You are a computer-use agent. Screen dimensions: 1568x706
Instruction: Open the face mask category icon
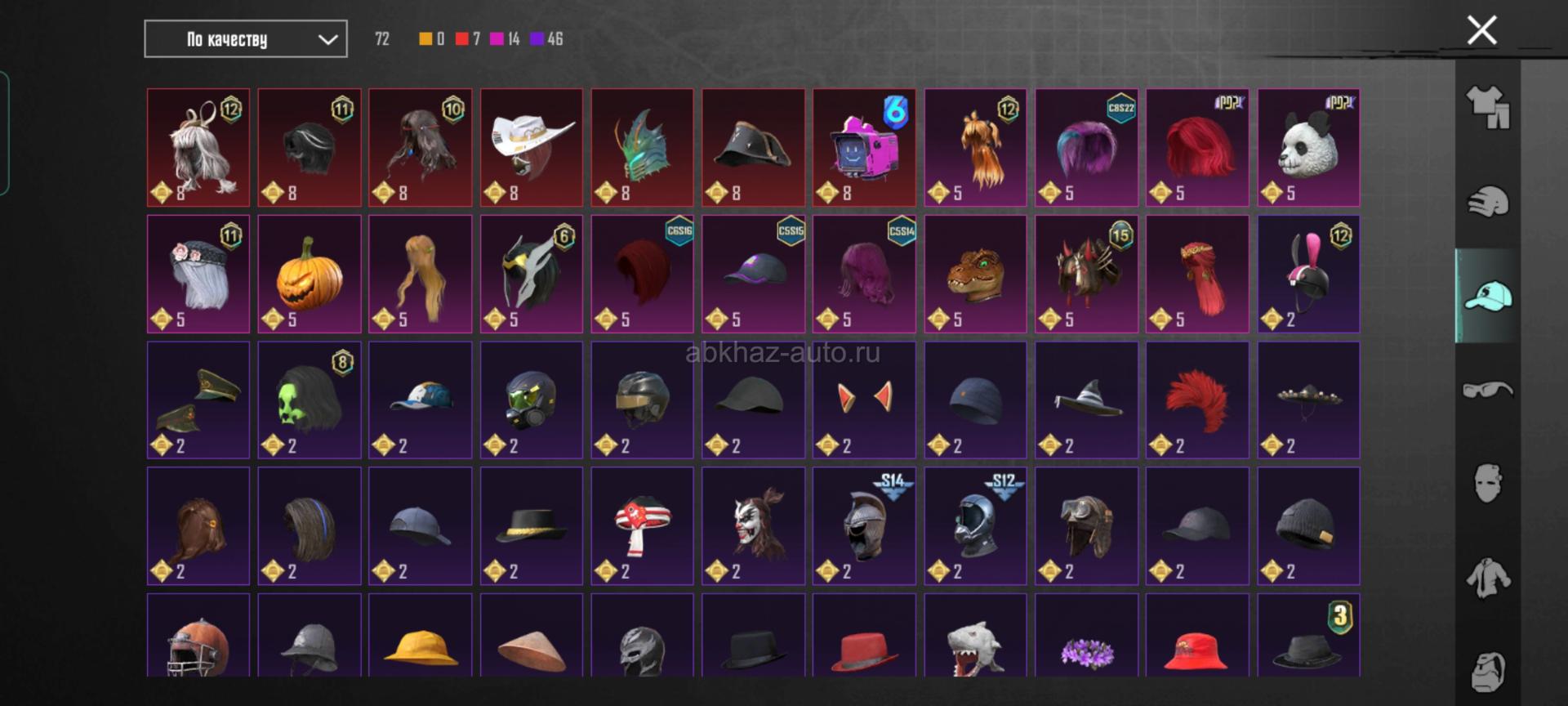pyautogui.click(x=1487, y=483)
